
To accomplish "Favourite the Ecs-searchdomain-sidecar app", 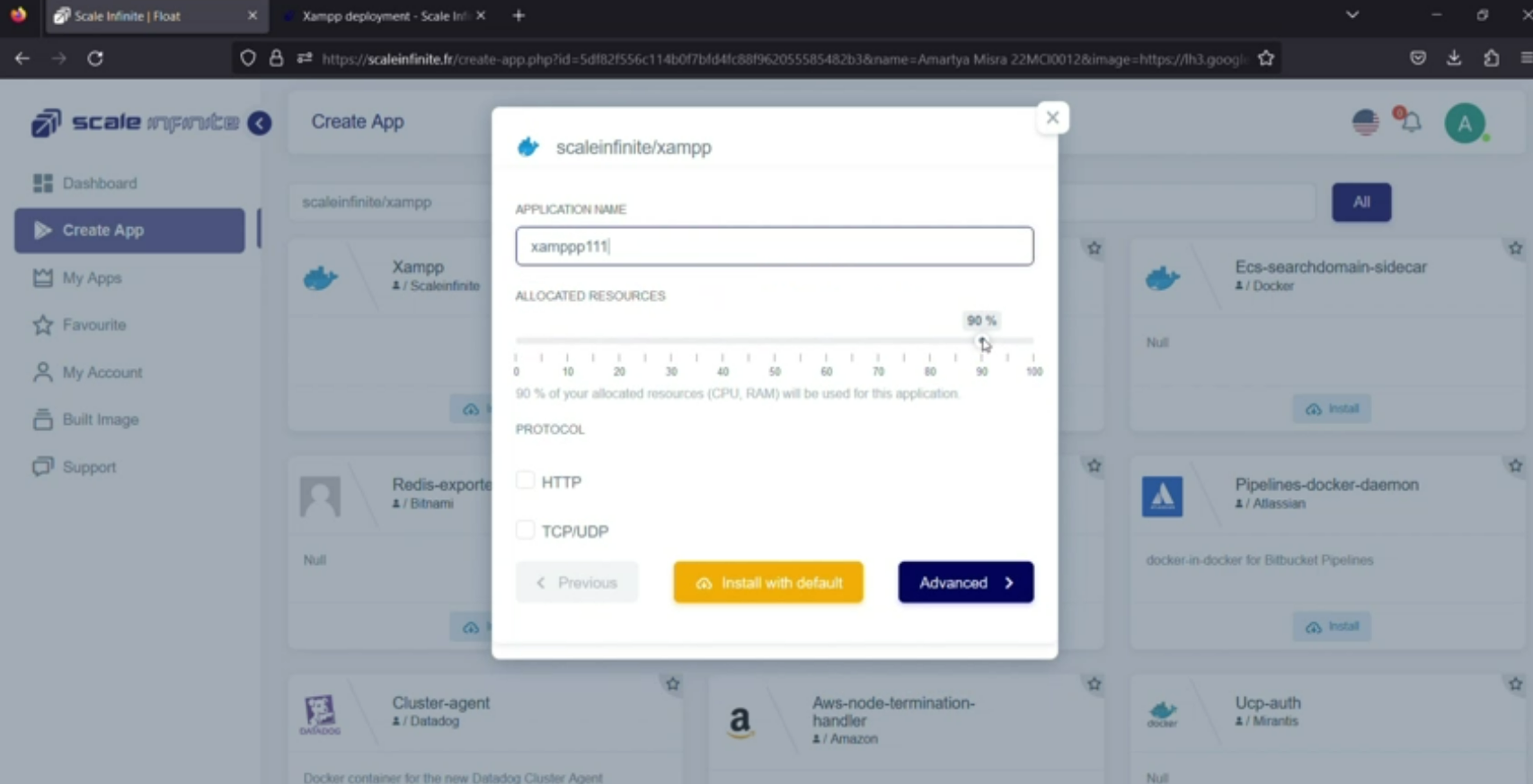I will [1515, 248].
